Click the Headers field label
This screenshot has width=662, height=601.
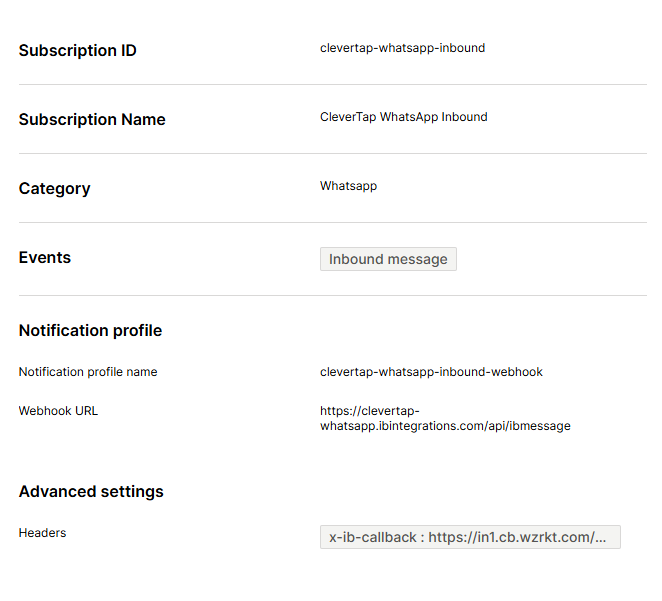42,533
